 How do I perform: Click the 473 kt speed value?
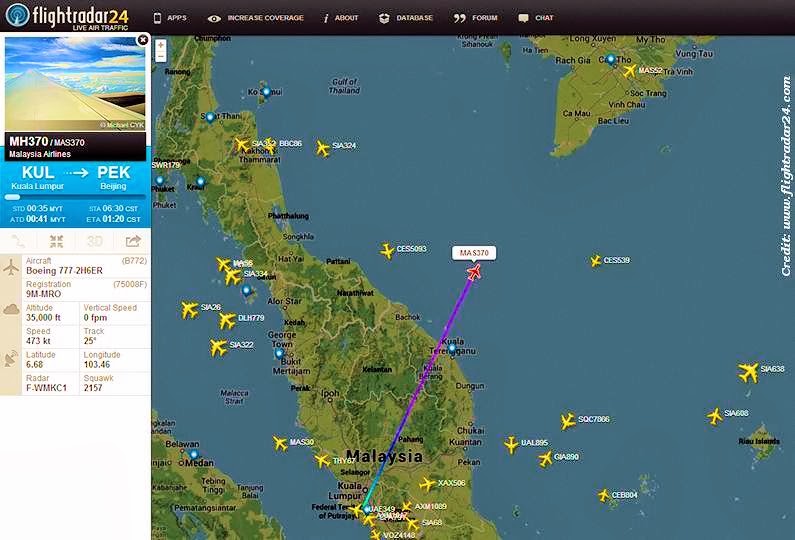point(38,341)
